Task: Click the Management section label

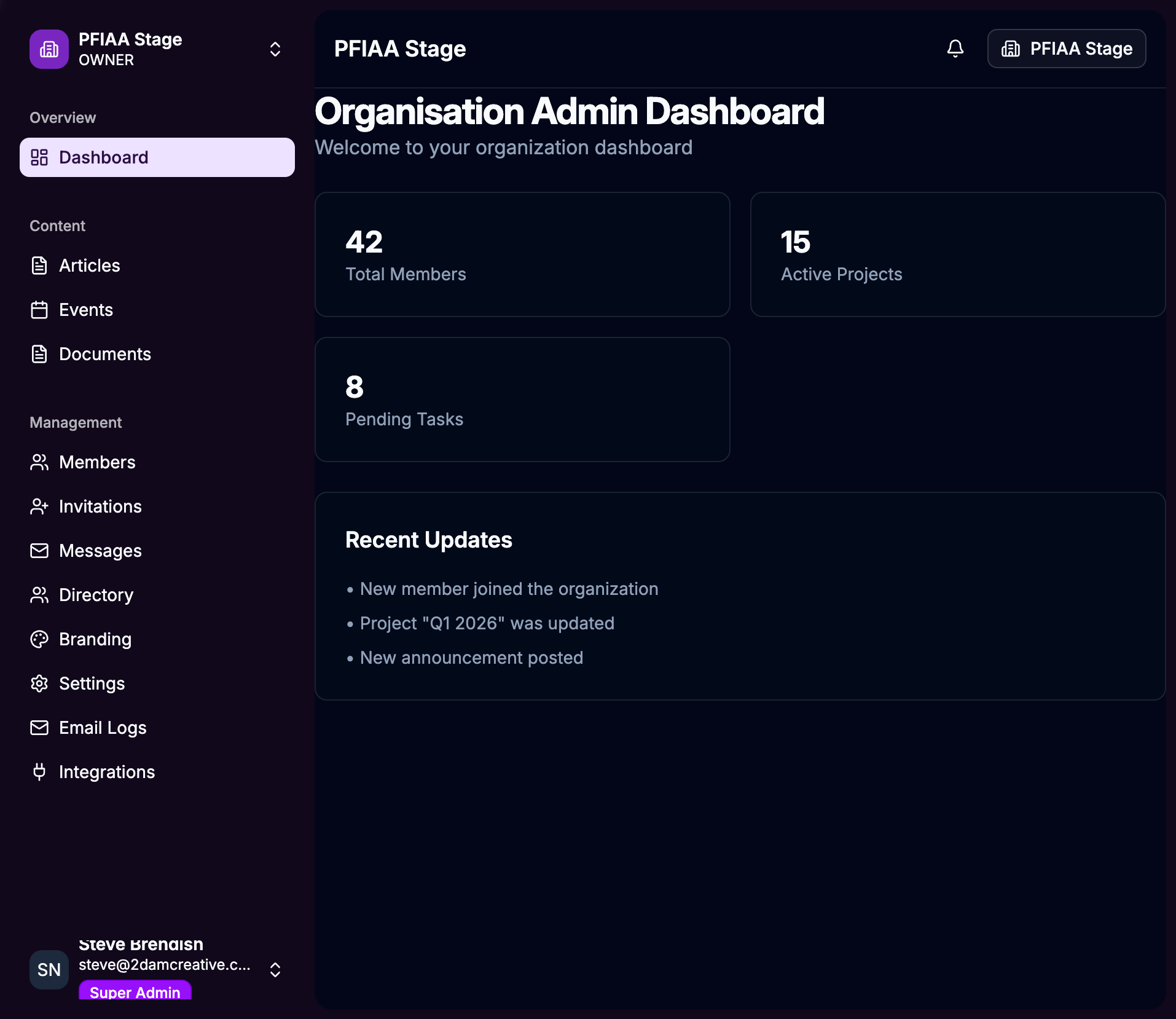Action: [76, 422]
